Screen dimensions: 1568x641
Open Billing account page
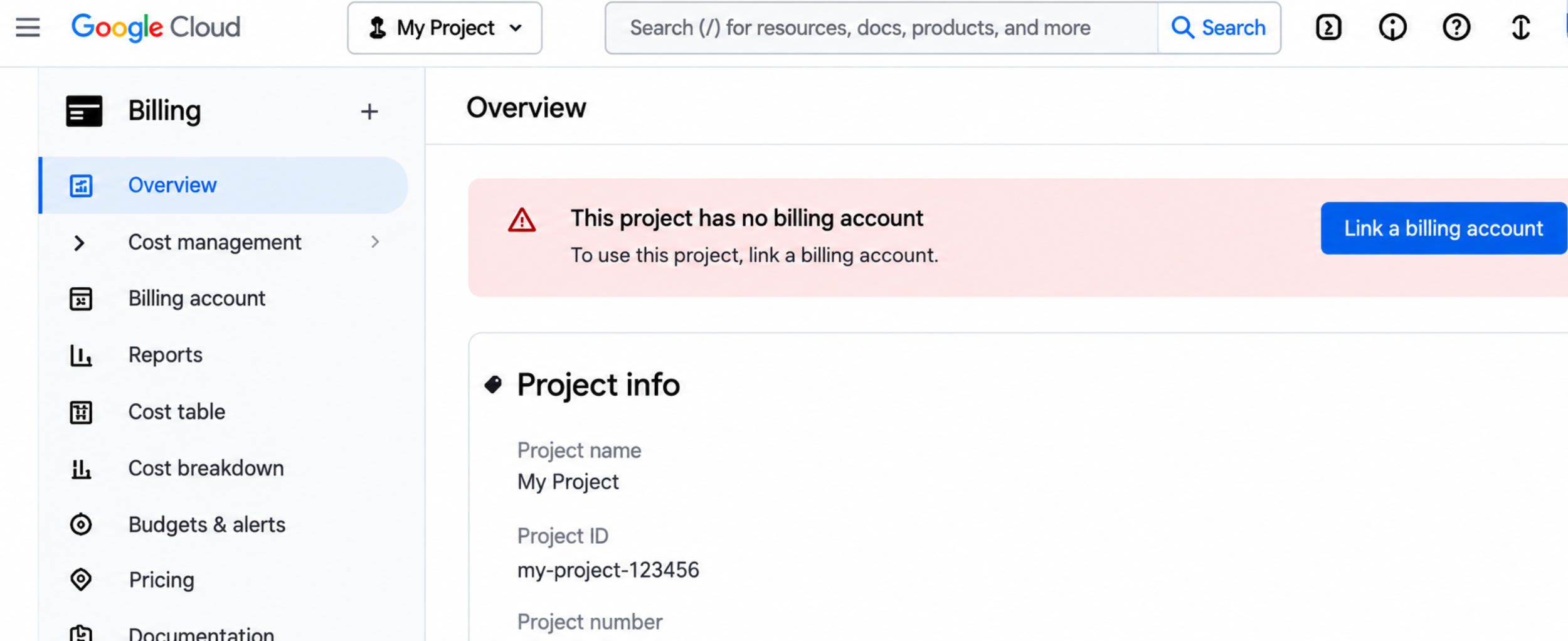[197, 299]
